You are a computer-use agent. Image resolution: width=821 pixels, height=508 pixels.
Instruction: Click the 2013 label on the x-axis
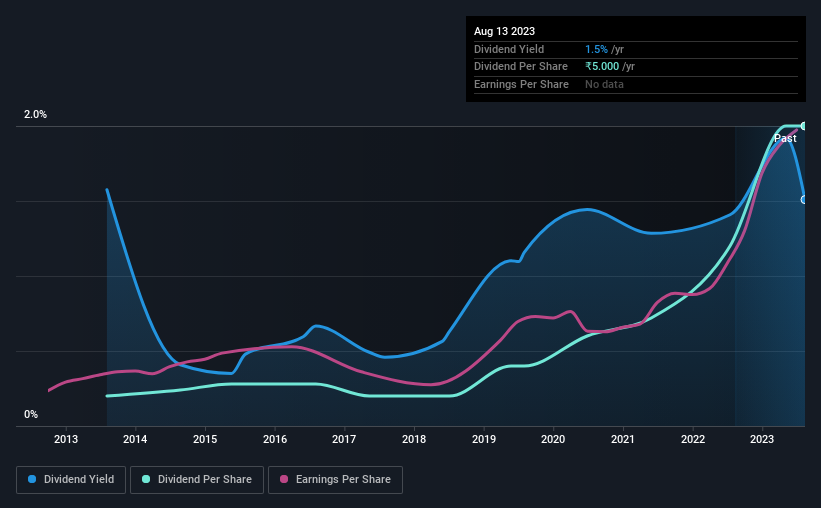[x=66, y=439]
